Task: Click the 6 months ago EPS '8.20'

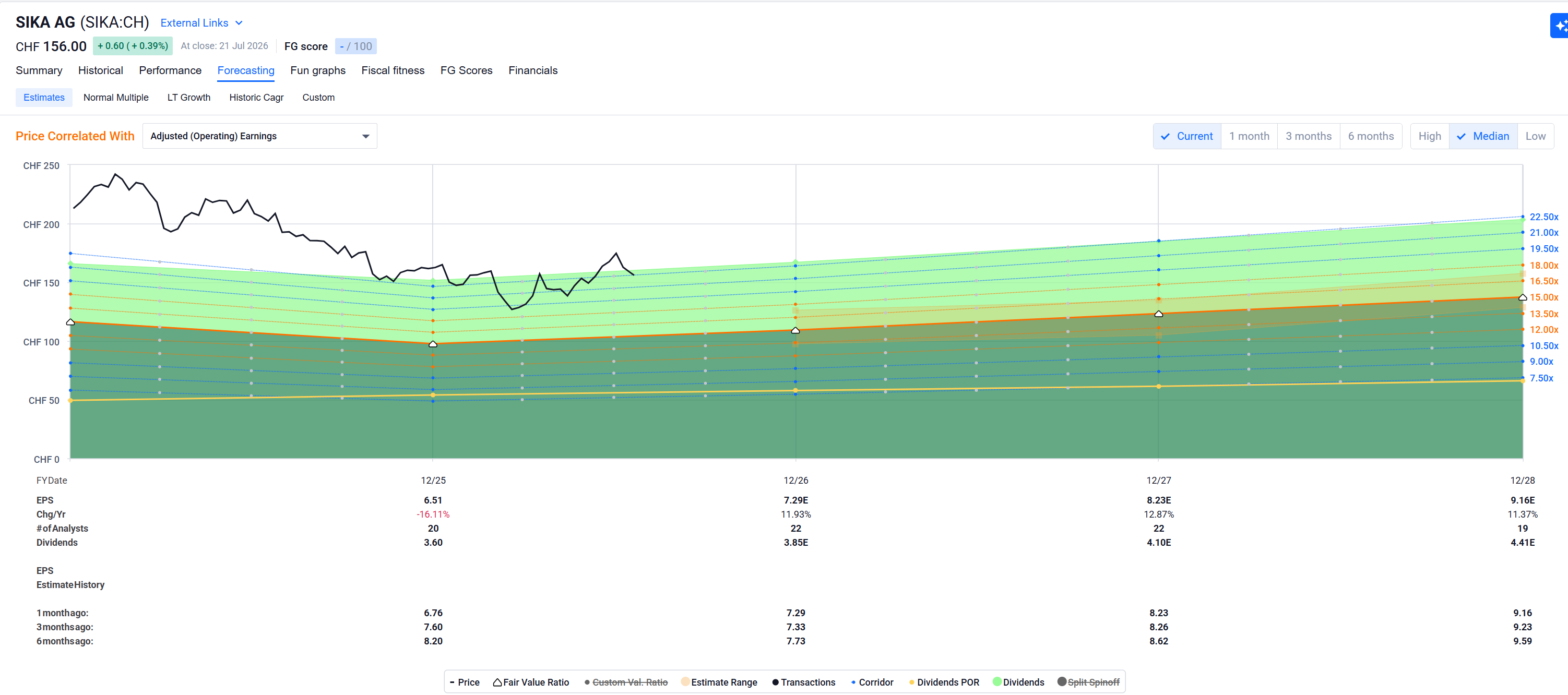Action: point(433,641)
